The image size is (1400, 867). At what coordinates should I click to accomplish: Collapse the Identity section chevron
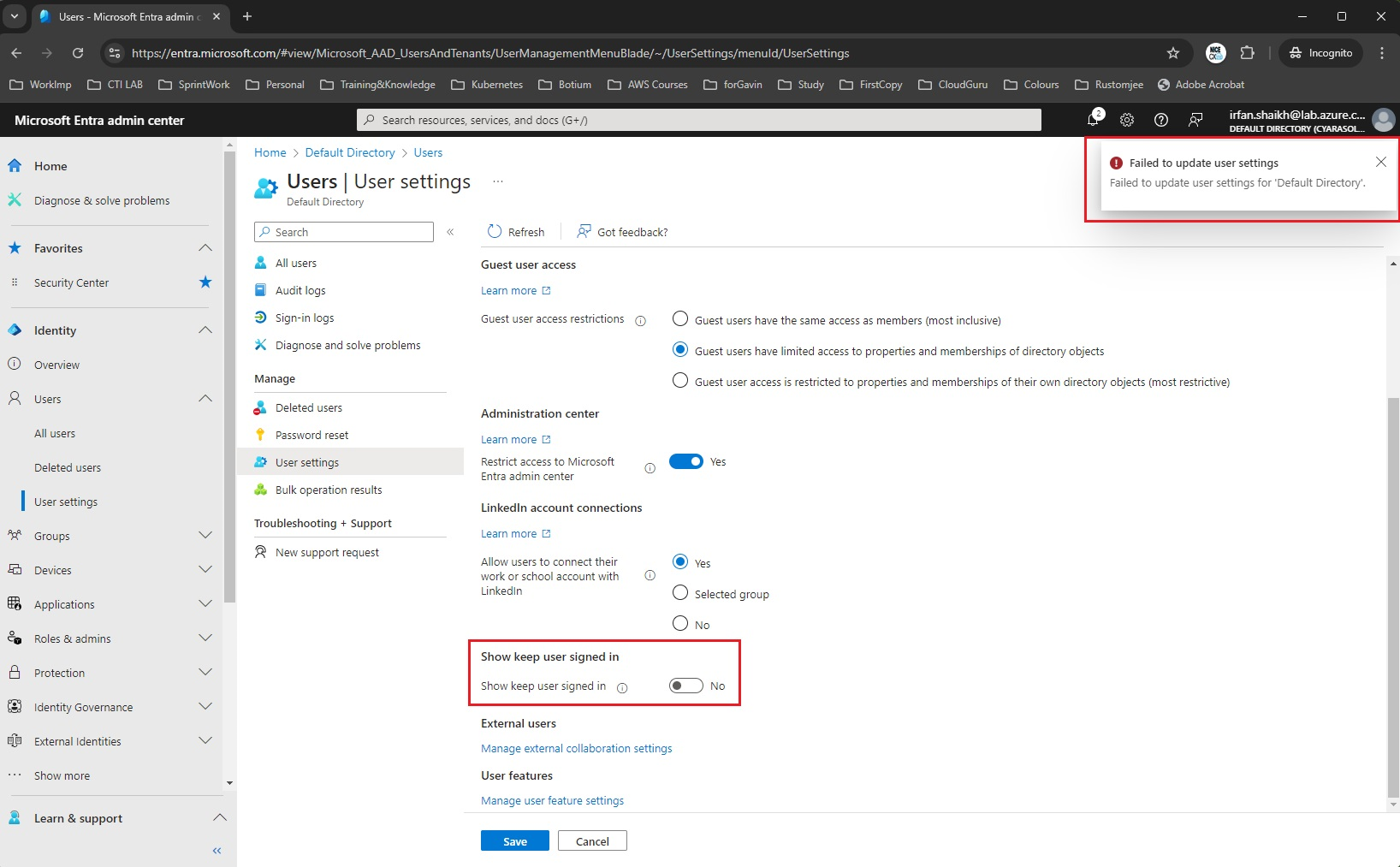tap(205, 330)
